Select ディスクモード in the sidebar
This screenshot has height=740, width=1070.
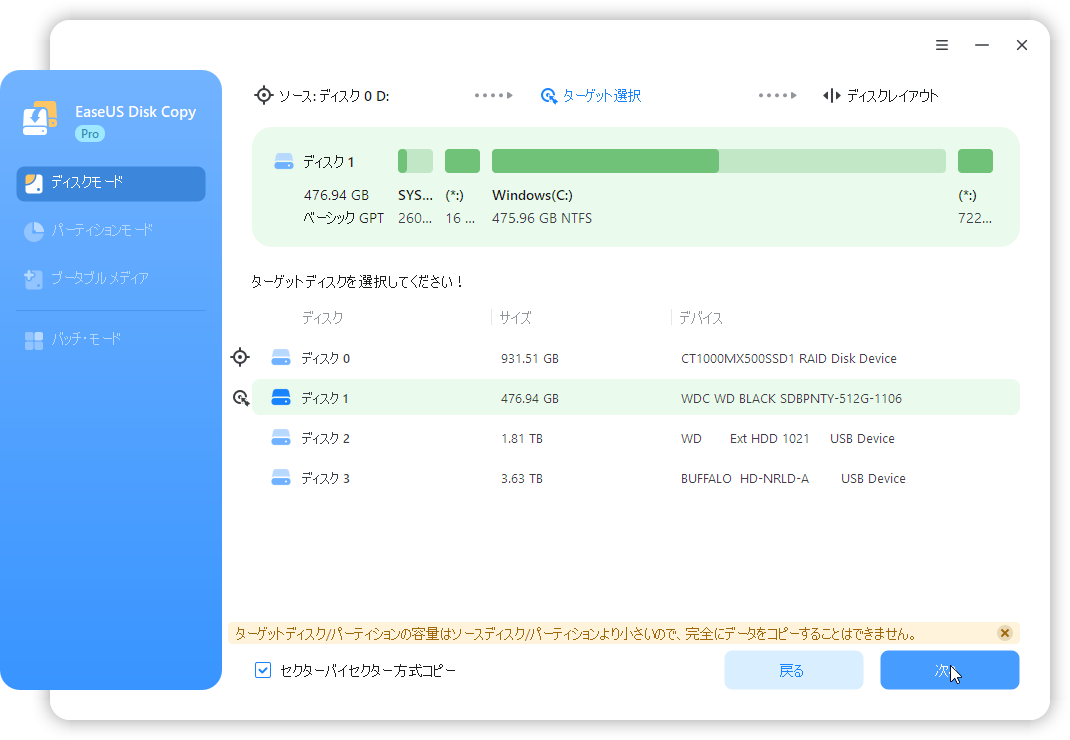coord(111,183)
